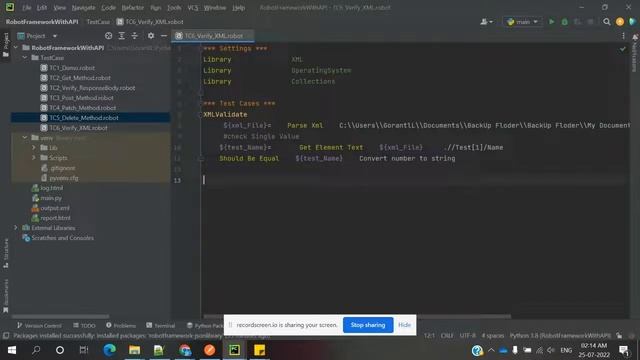Open the Bookmarks sidebar tool button
The height and width of the screenshot is (360, 640).
click(6, 296)
